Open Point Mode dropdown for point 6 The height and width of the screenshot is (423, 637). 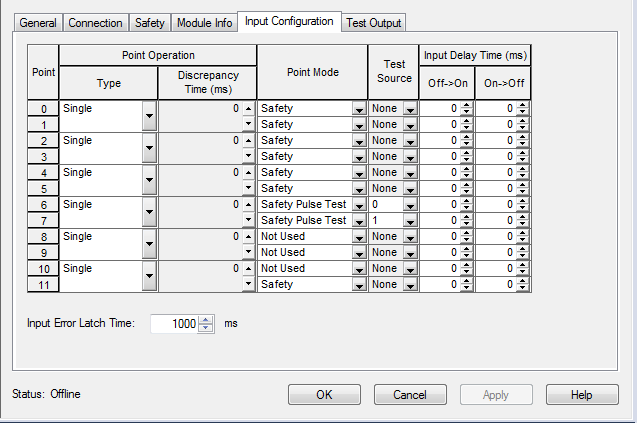click(x=358, y=205)
